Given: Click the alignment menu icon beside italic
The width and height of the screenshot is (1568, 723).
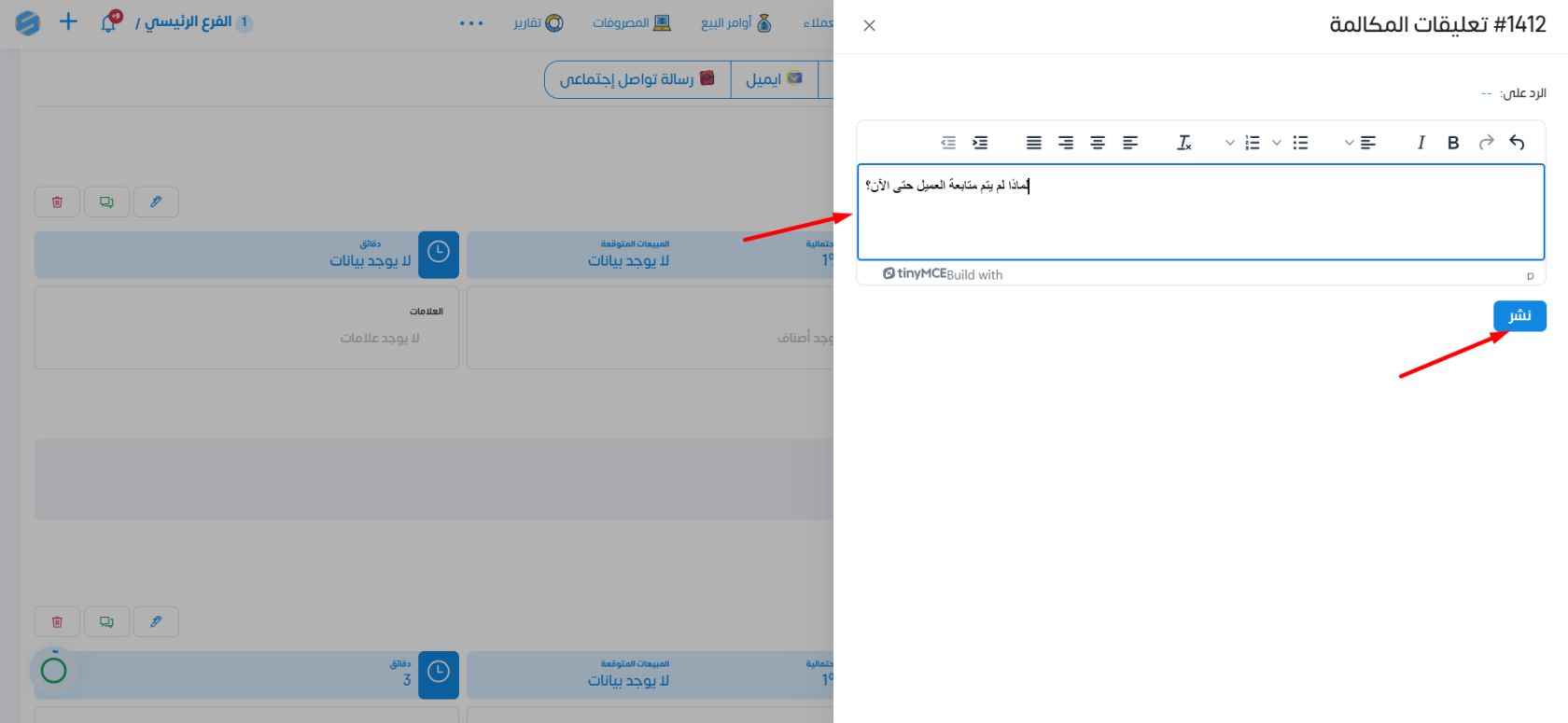Looking at the screenshot, I should (1368, 143).
